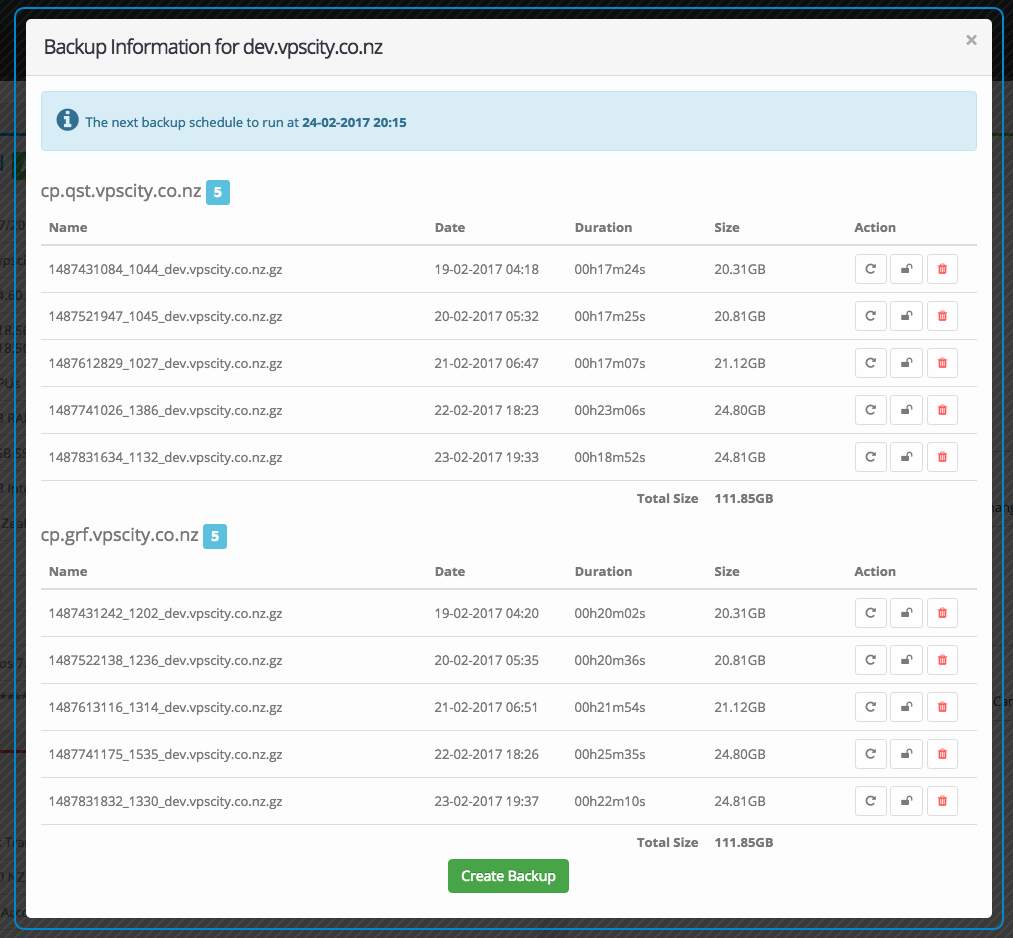Select file name 1487831634_1132_dev.vpscity.co.nz.gz

point(165,458)
